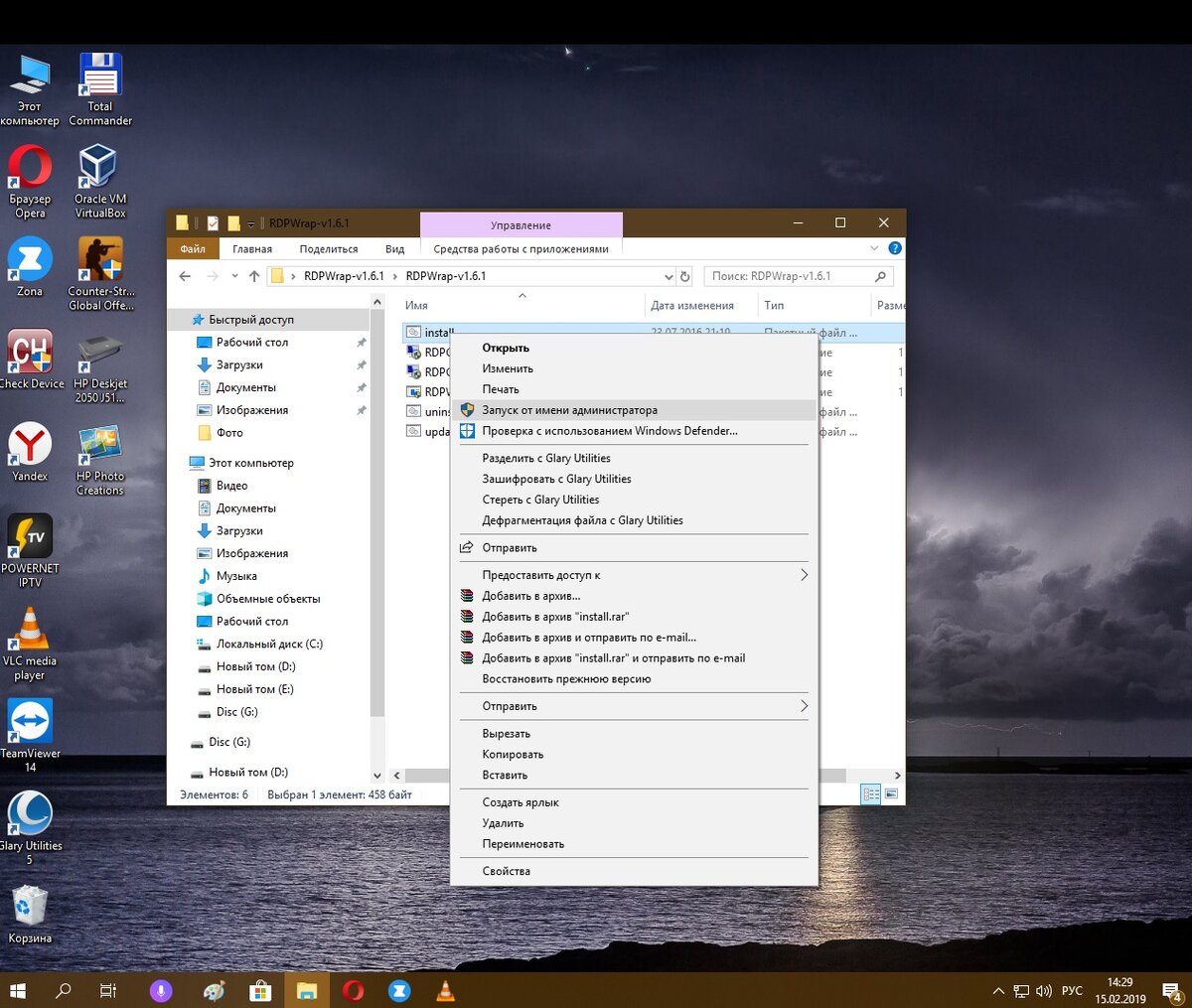Select 'Запуск от имени администратора' menu item
The width and height of the screenshot is (1192, 1008).
point(569,410)
